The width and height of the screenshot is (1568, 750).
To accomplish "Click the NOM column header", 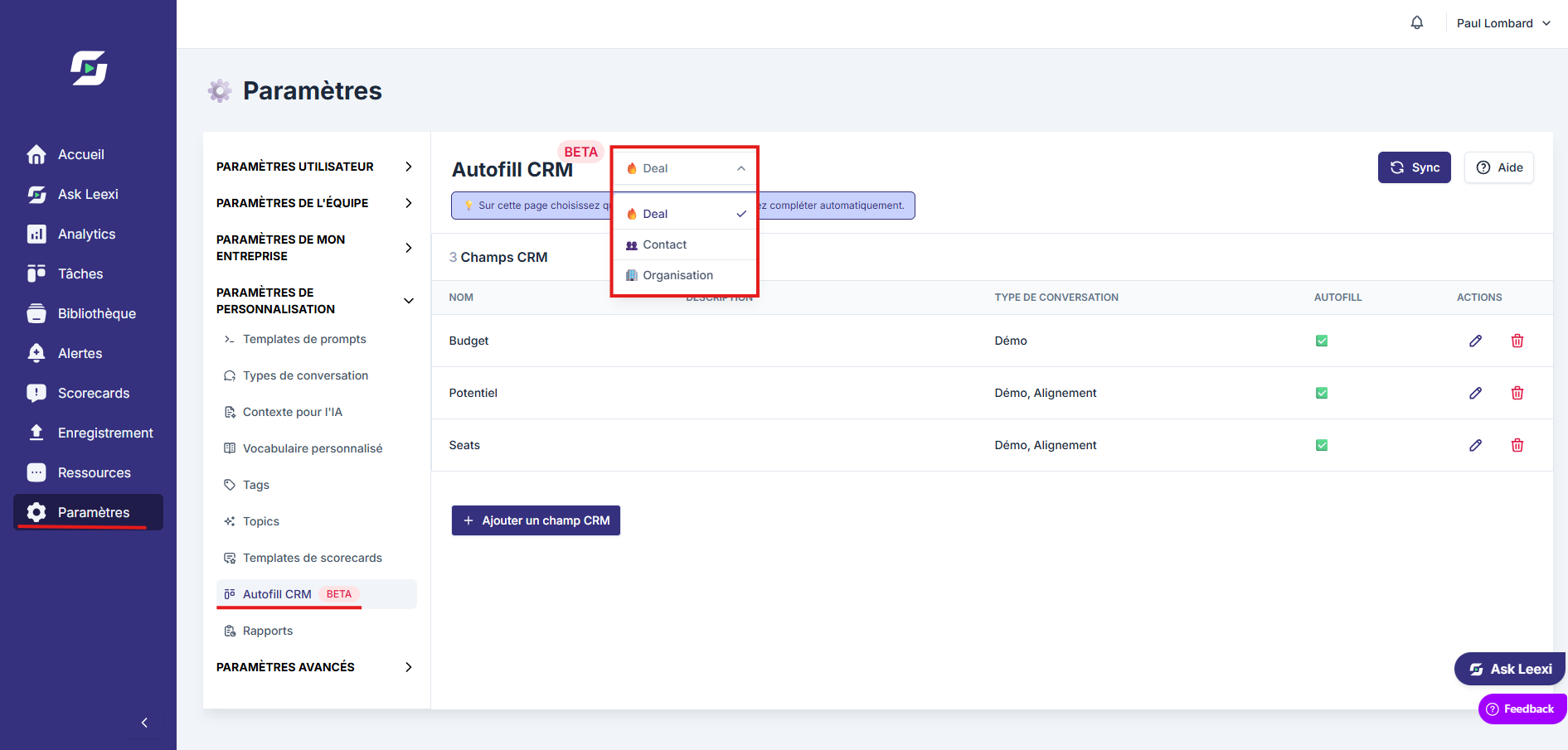I will click(x=461, y=298).
